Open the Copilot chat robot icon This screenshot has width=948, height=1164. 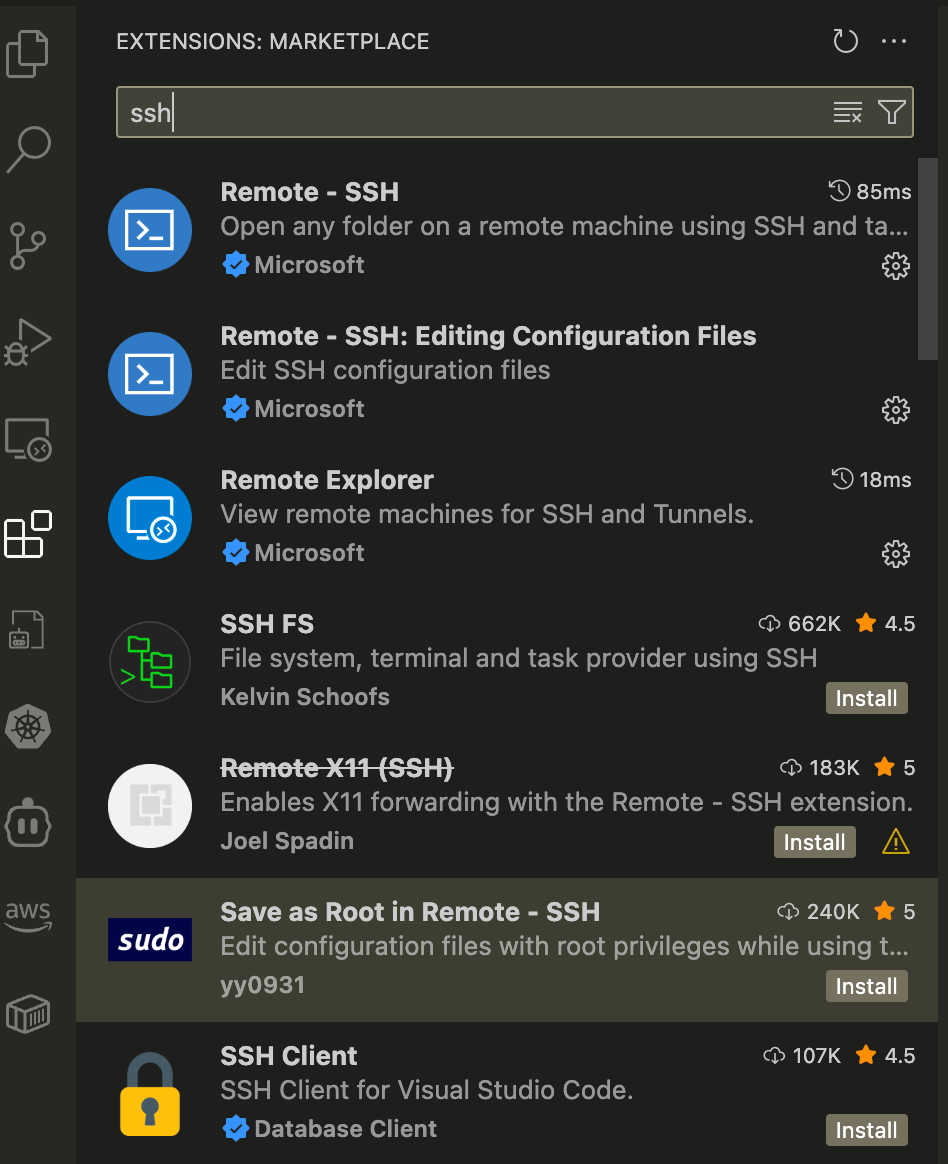pyautogui.click(x=28, y=823)
